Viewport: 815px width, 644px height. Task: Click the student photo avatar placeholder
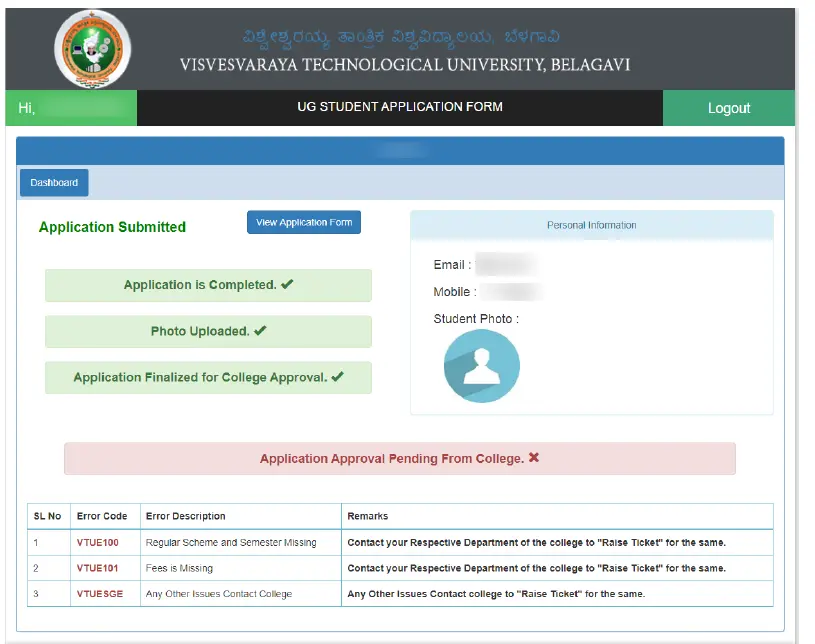(481, 366)
